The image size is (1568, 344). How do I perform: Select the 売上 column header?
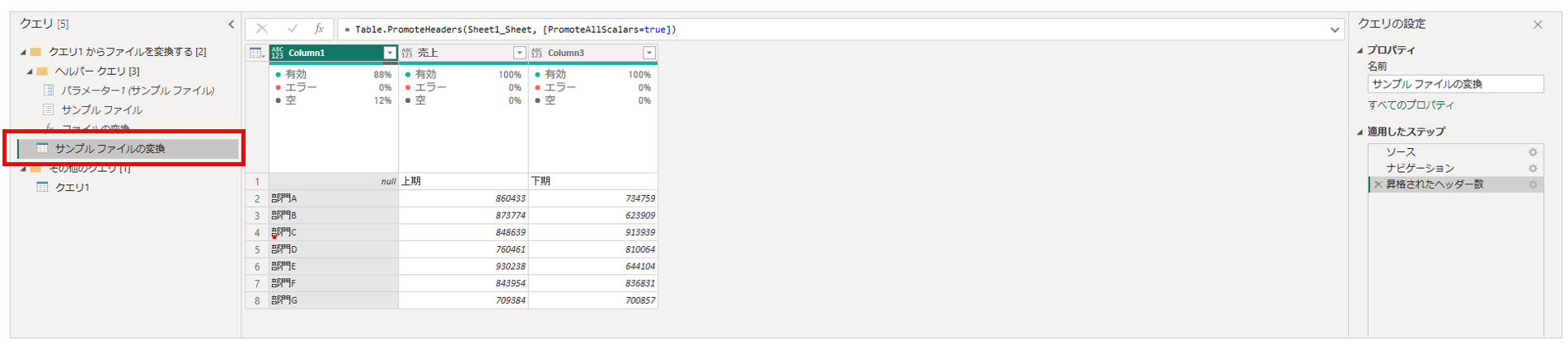click(463, 53)
